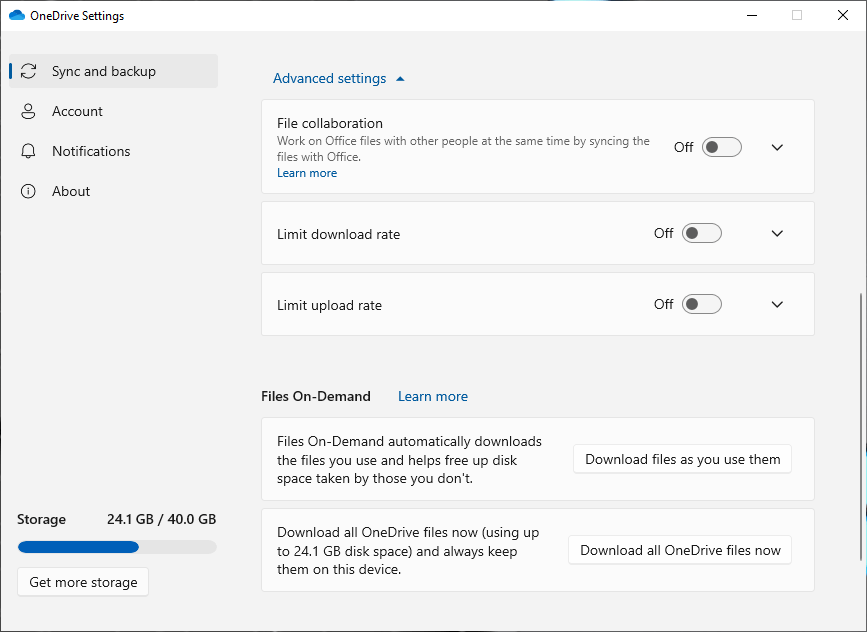Click the Notifications bell icon
This screenshot has height=632, width=867.
29,151
